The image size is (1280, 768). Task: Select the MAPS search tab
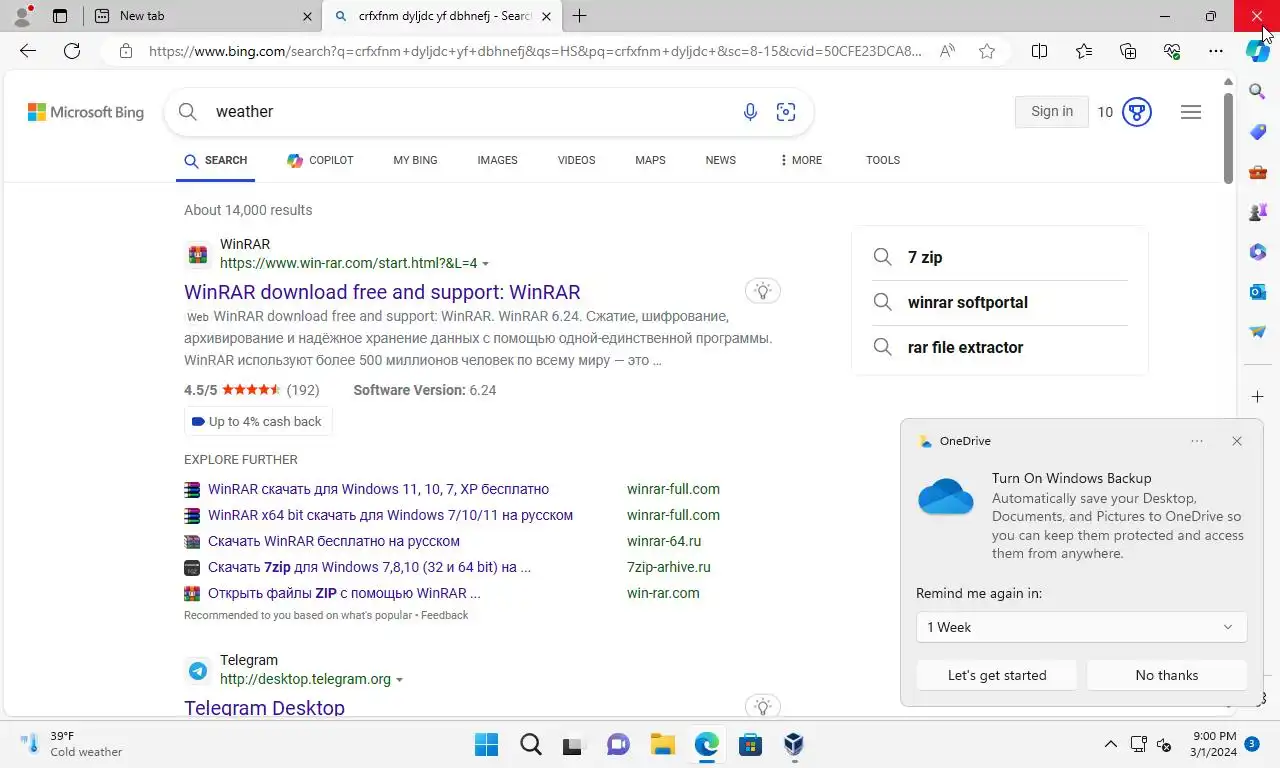tap(650, 160)
